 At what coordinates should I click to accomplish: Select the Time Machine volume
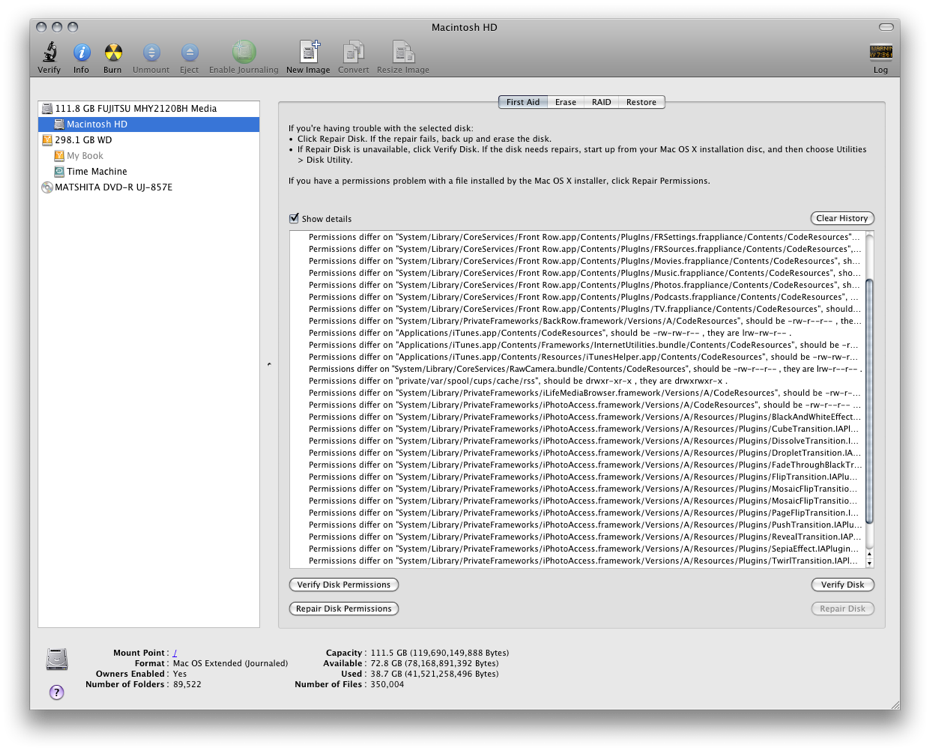click(x=149, y=171)
